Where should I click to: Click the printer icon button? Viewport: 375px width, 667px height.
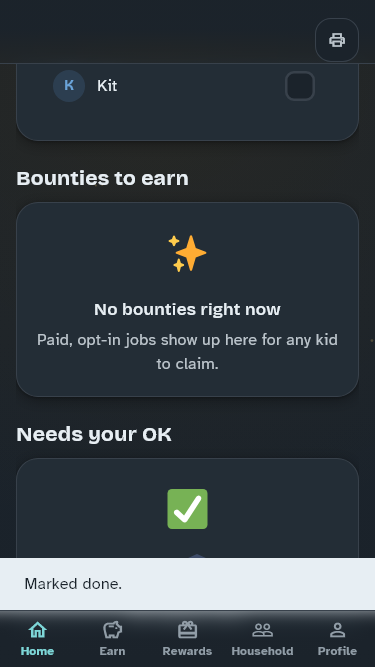point(337,40)
